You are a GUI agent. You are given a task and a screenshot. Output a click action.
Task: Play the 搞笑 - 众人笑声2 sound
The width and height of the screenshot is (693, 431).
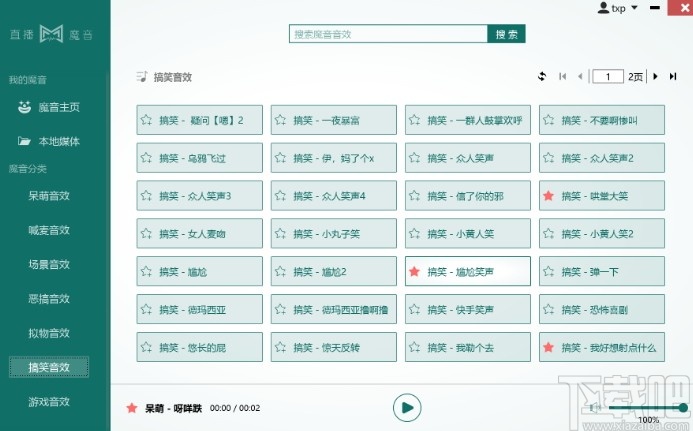(602, 158)
